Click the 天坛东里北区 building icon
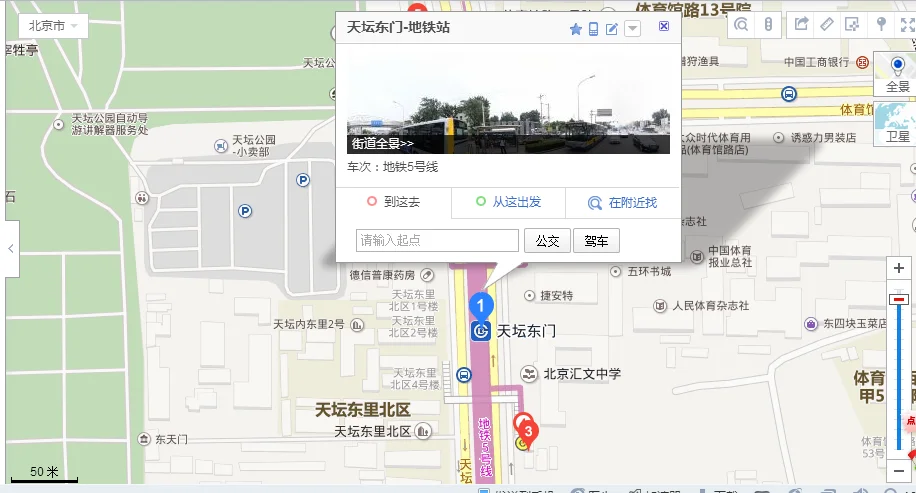916x493 pixels. [423, 431]
